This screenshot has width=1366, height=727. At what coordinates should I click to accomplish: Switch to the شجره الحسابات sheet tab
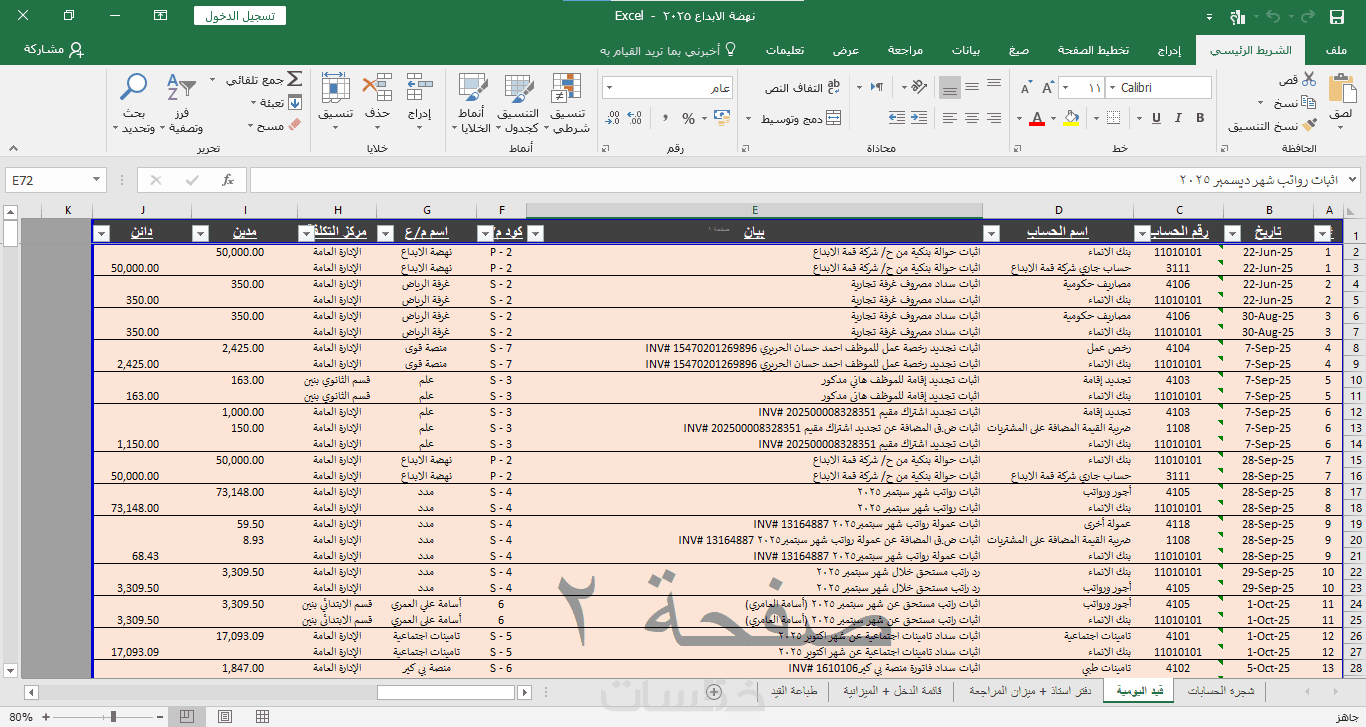[1220, 691]
